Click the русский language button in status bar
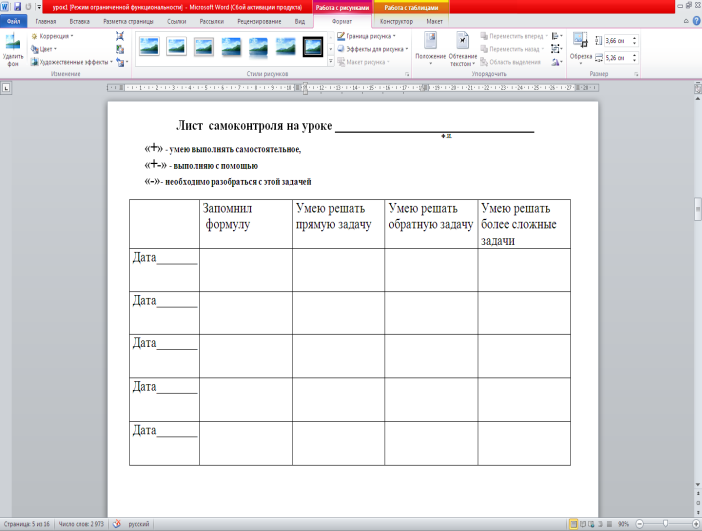The width and height of the screenshot is (702, 531). [140, 524]
